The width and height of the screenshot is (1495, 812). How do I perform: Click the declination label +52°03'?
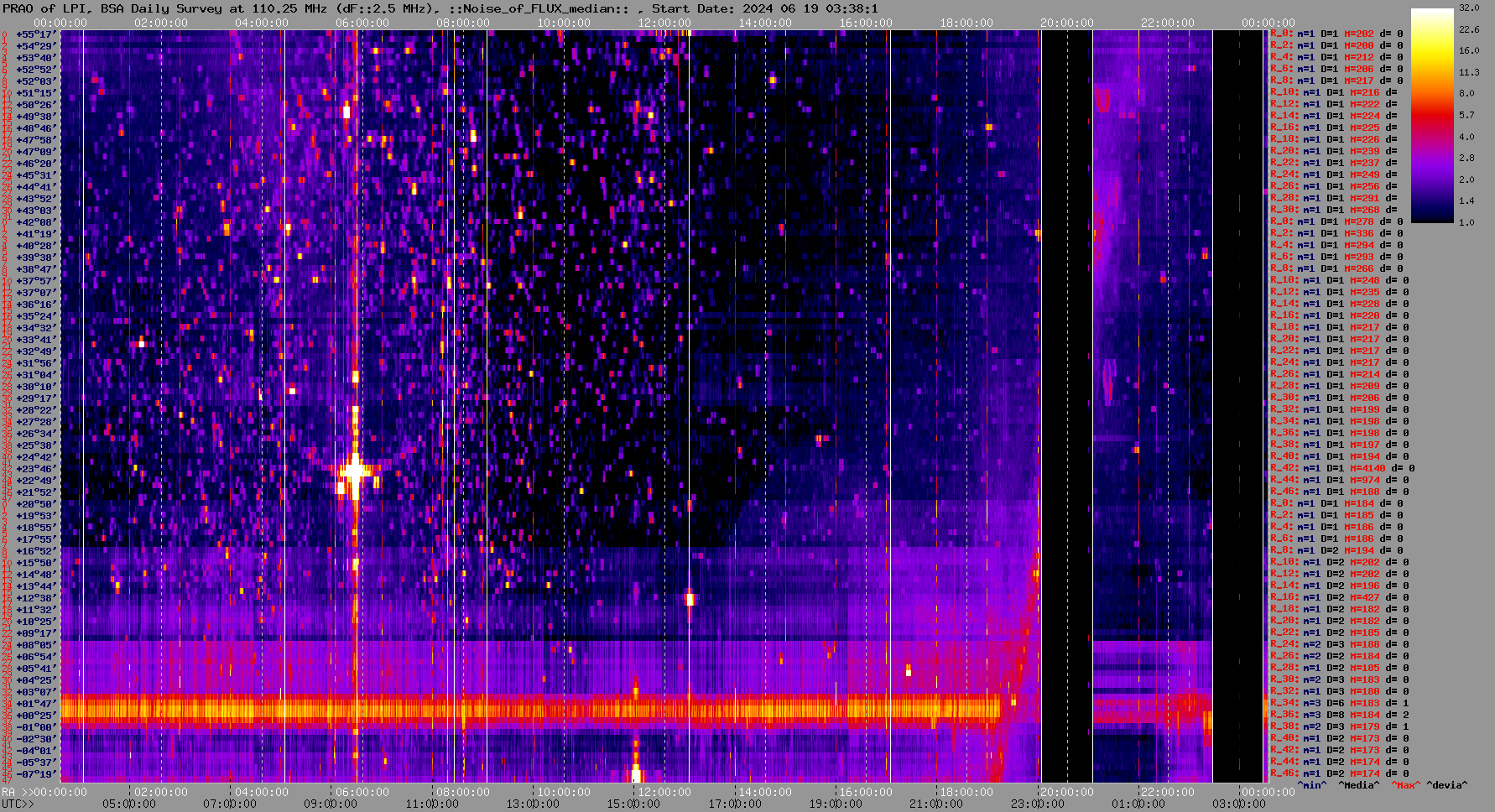[36, 81]
